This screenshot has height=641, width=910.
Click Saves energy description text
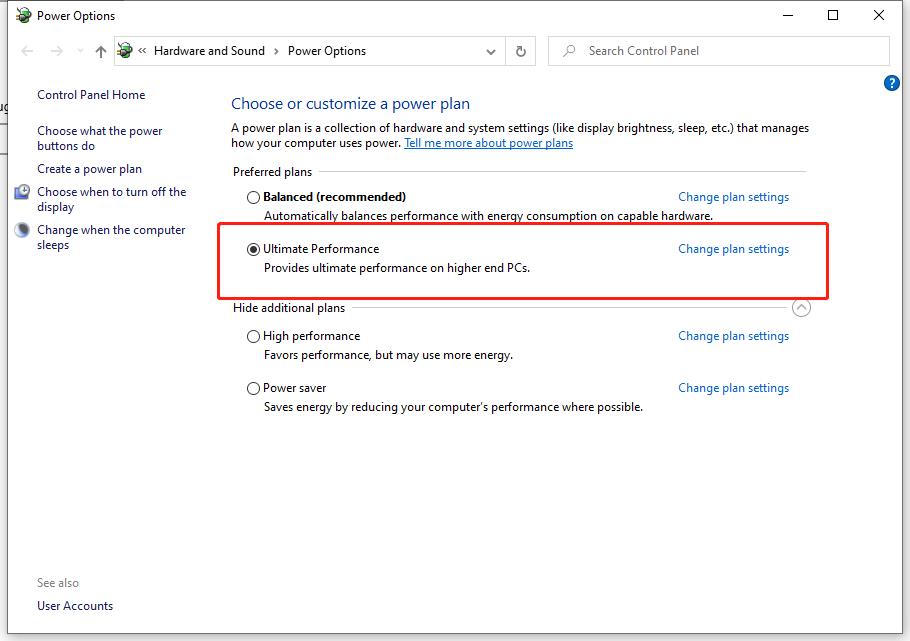pos(453,407)
